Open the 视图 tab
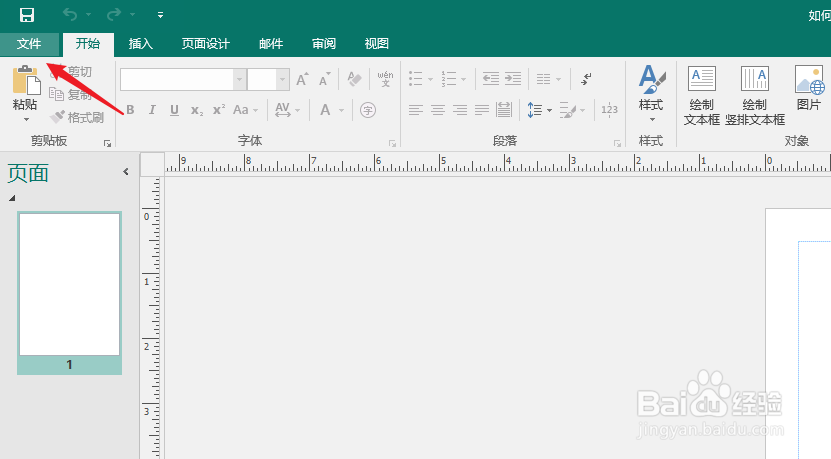This screenshot has height=459, width=831. 377,43
